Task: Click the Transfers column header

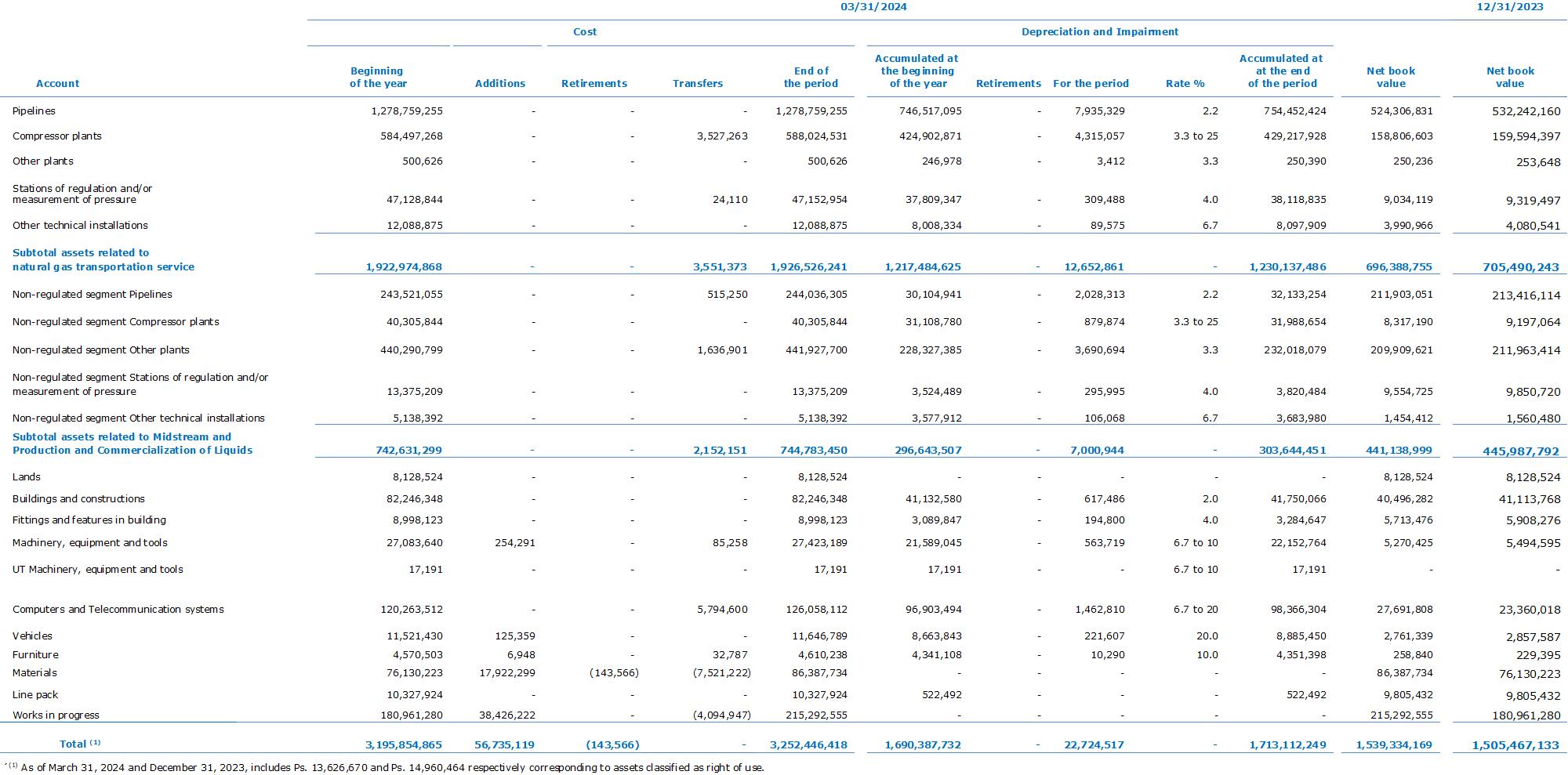Action: [698, 84]
